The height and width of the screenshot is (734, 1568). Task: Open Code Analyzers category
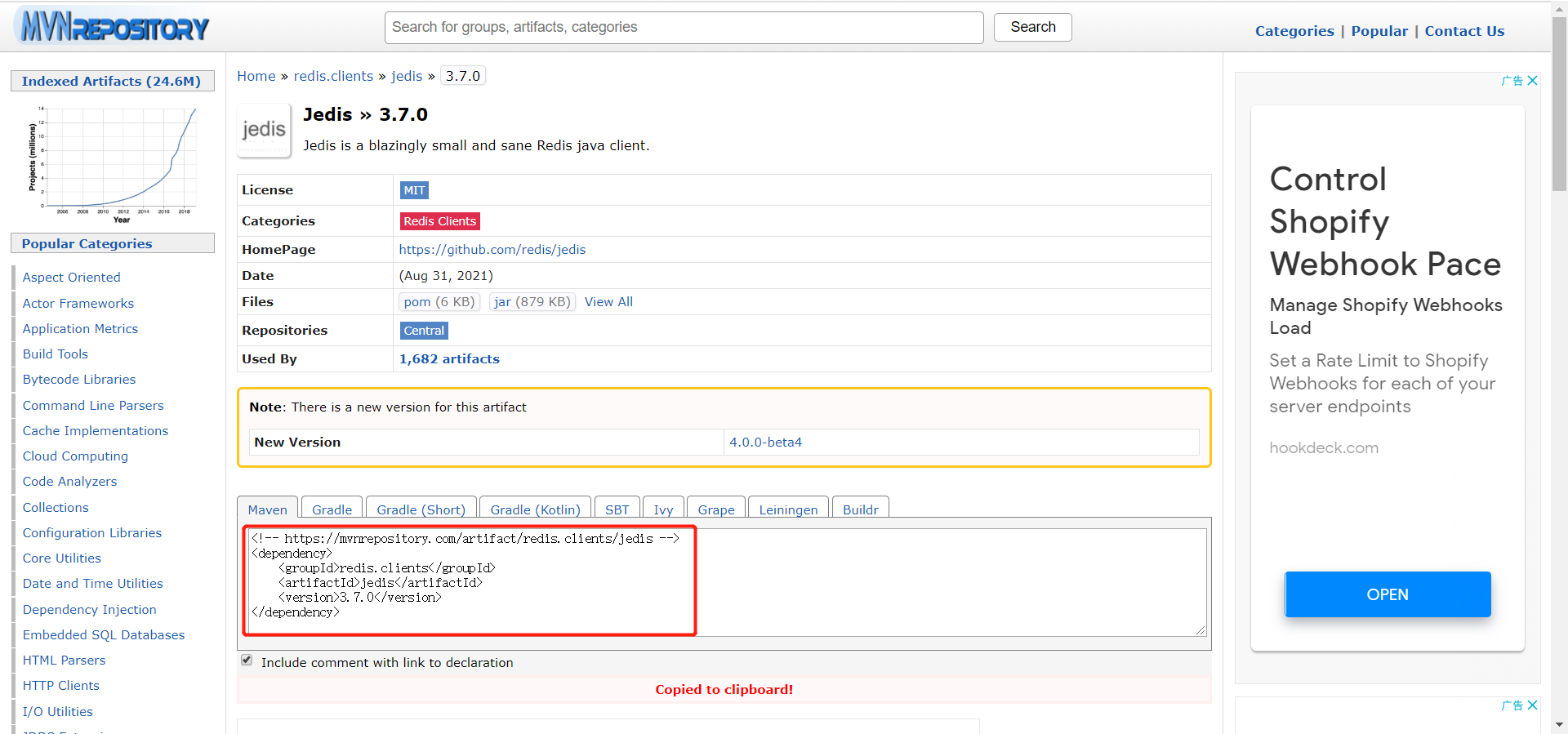69,482
